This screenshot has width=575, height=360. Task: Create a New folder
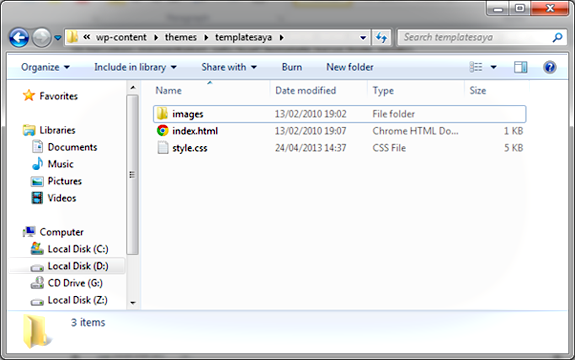350,67
